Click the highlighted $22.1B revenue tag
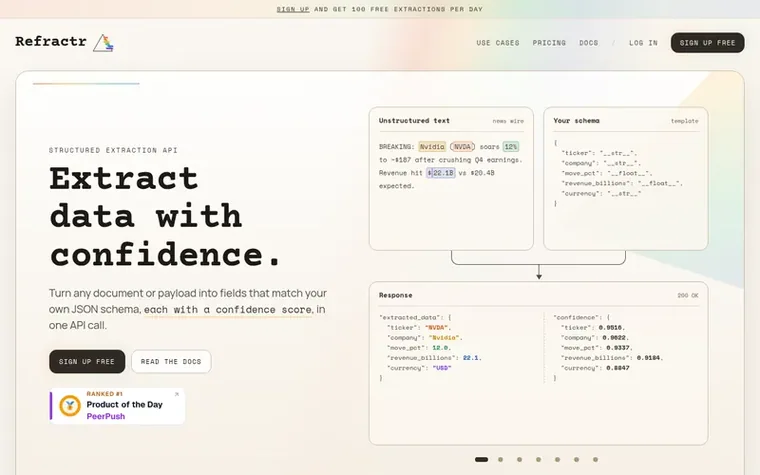Viewport: 760px width, 475px height. point(441,173)
